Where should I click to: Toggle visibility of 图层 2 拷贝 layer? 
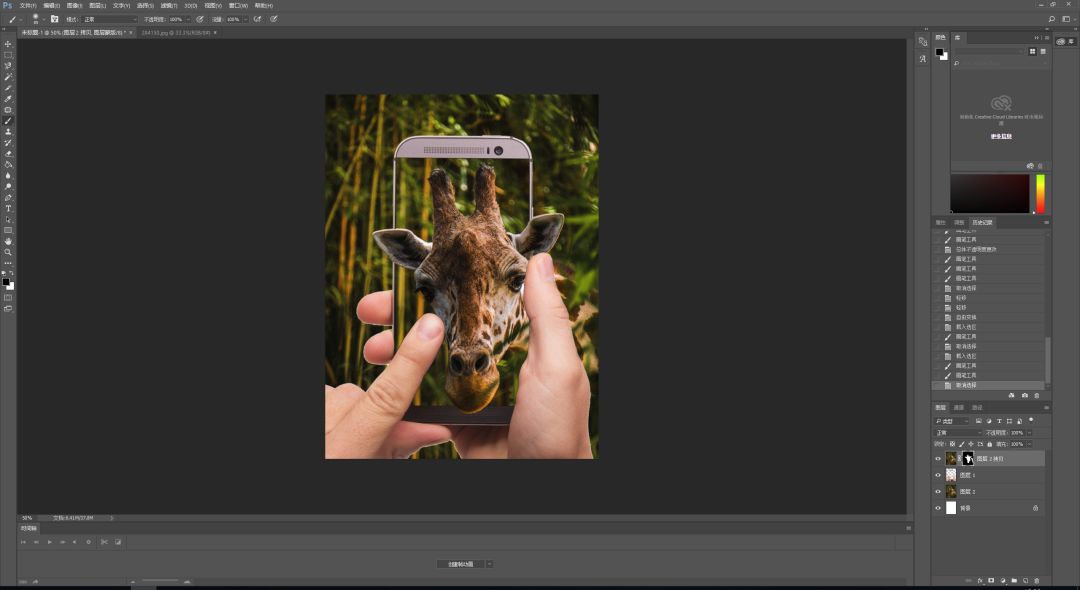(x=937, y=459)
